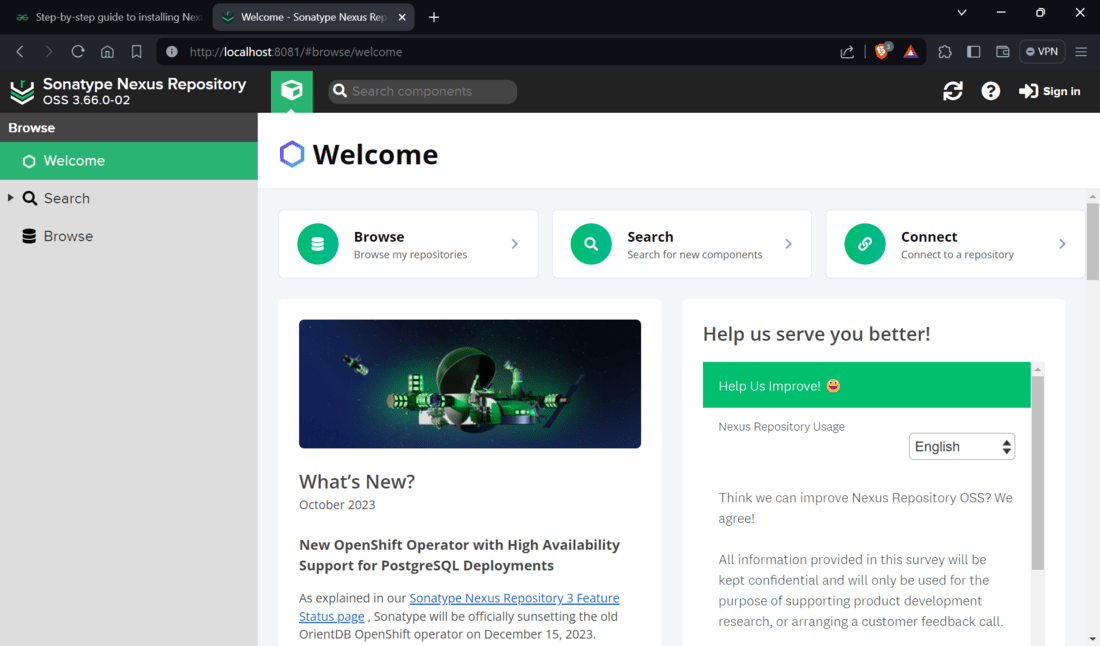Open the Brave Wallet icon

(x=1002, y=51)
